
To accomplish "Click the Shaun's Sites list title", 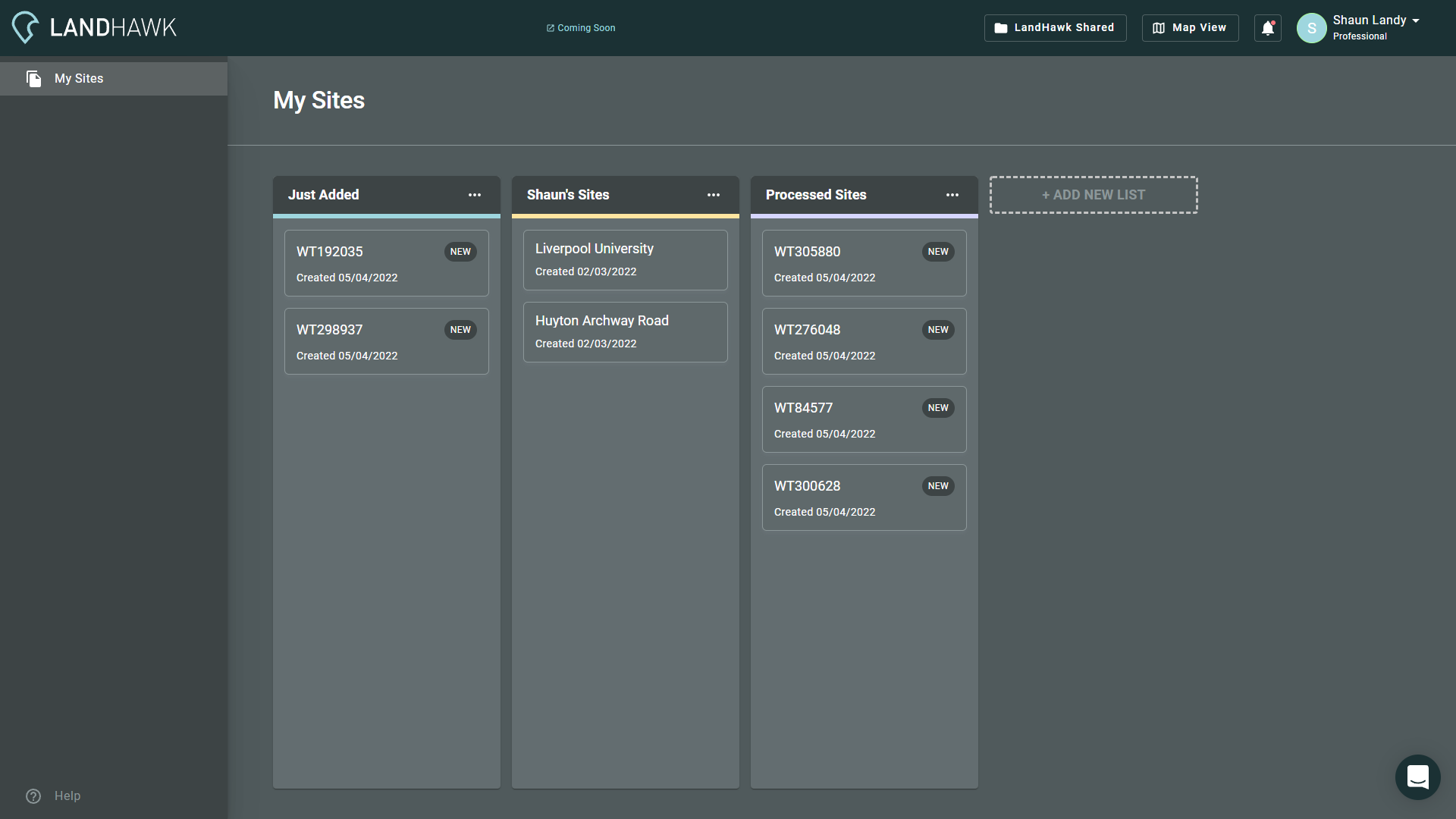I will pos(568,195).
